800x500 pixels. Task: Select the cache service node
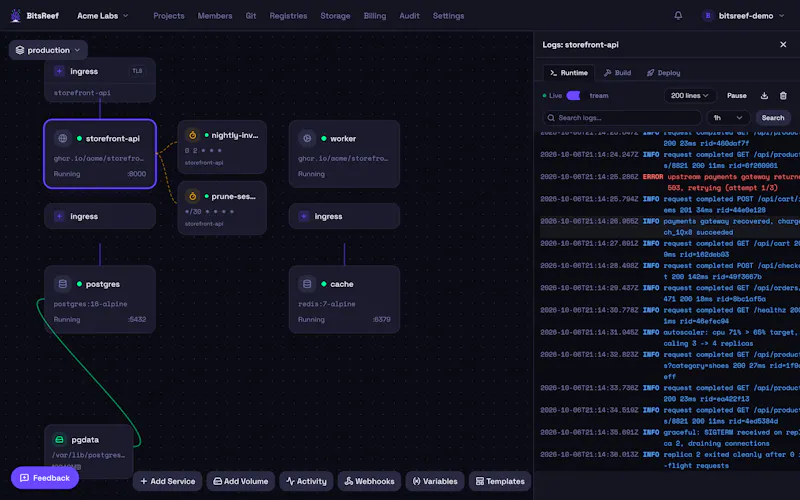[x=344, y=299]
